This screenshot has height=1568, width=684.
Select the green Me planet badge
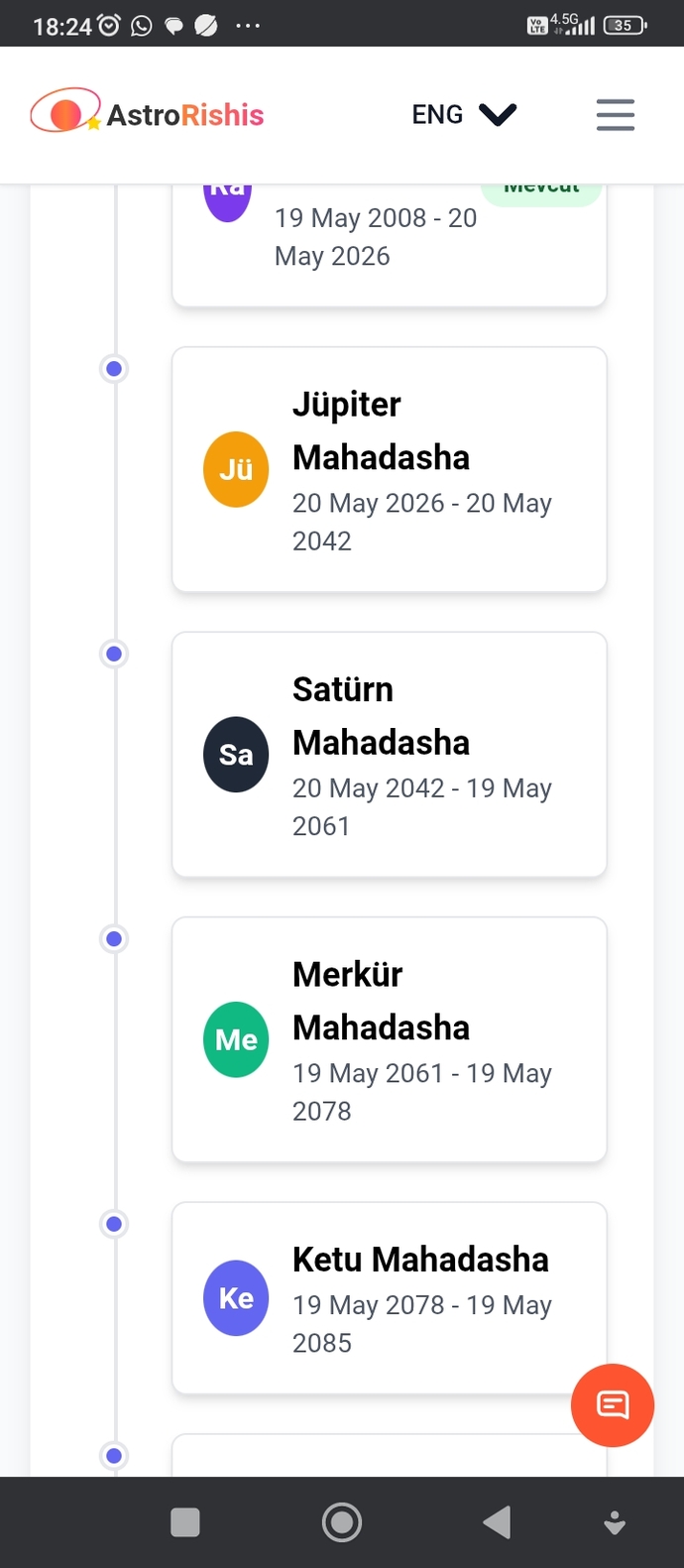[236, 1039]
